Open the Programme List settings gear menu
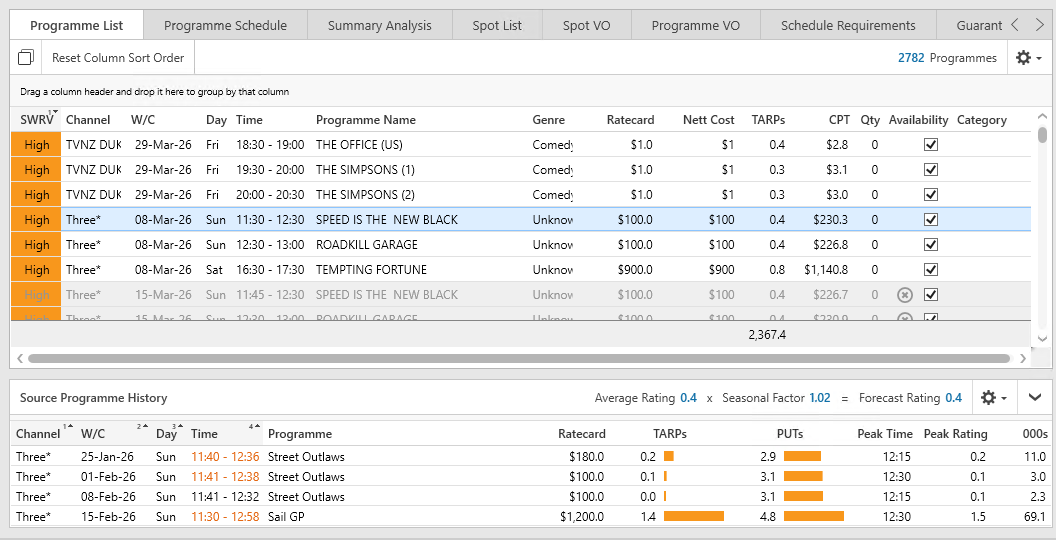Screen dimensions: 1056x540 (x=1028, y=58)
